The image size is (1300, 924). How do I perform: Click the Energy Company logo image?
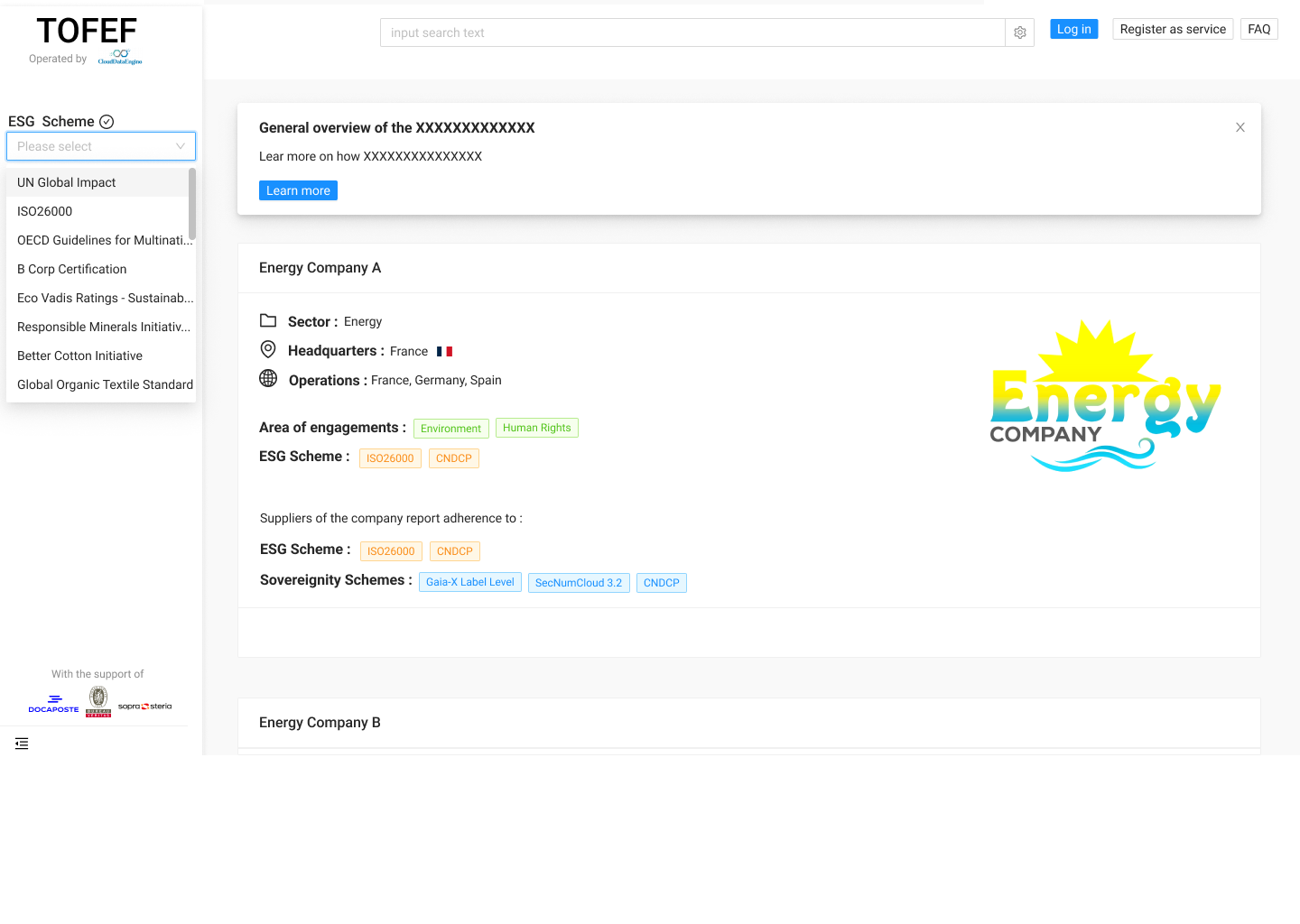point(1105,396)
